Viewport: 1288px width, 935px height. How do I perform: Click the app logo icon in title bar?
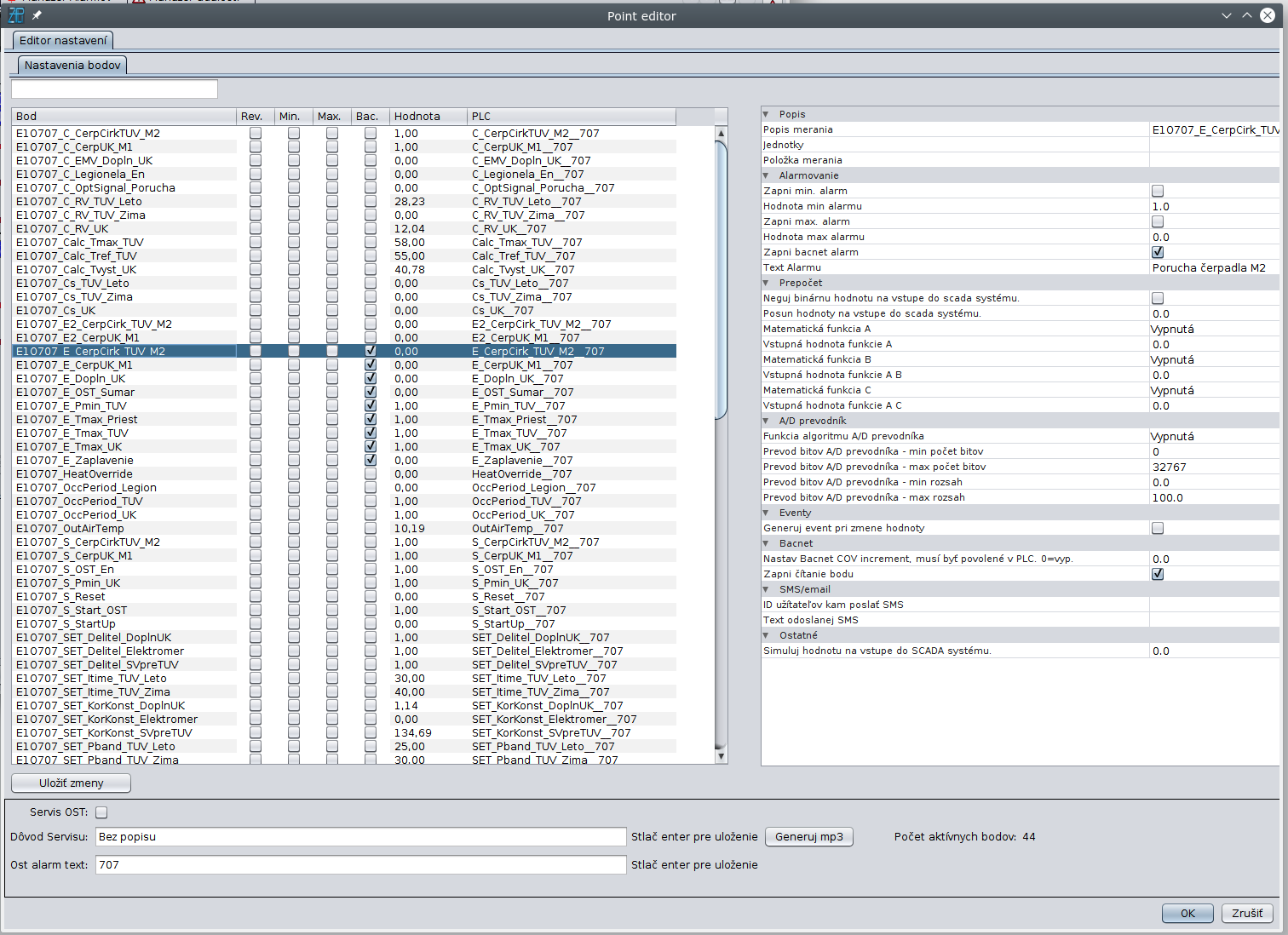click(15, 15)
